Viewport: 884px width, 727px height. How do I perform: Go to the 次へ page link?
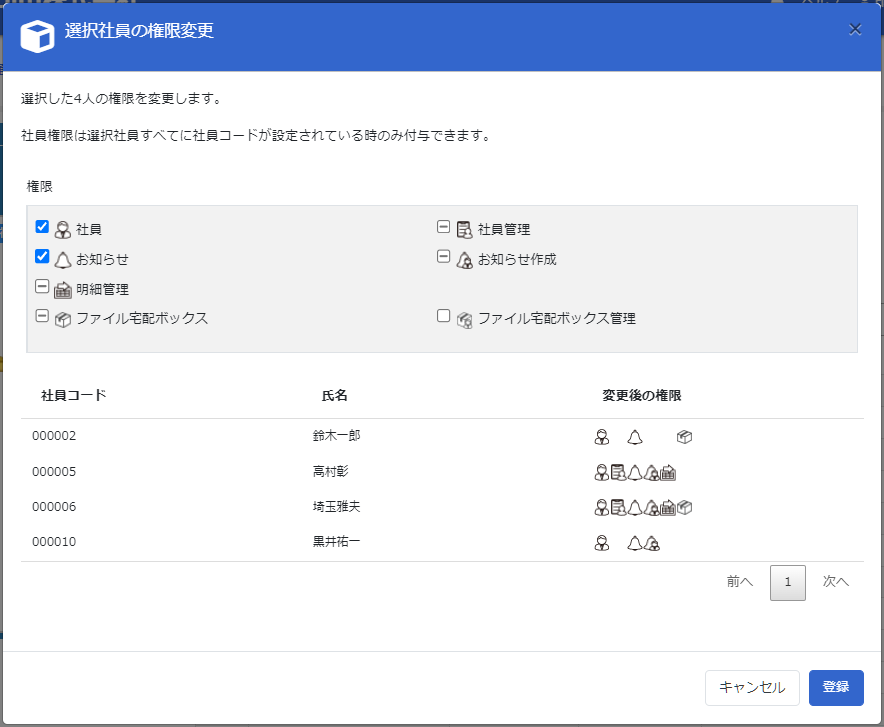(835, 582)
